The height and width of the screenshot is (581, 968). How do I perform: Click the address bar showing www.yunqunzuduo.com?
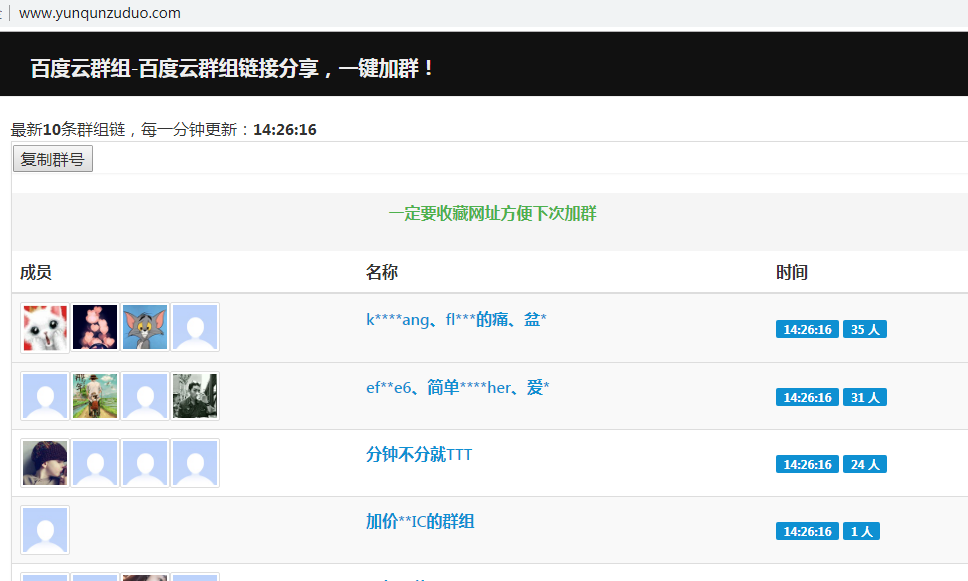pyautogui.click(x=100, y=13)
